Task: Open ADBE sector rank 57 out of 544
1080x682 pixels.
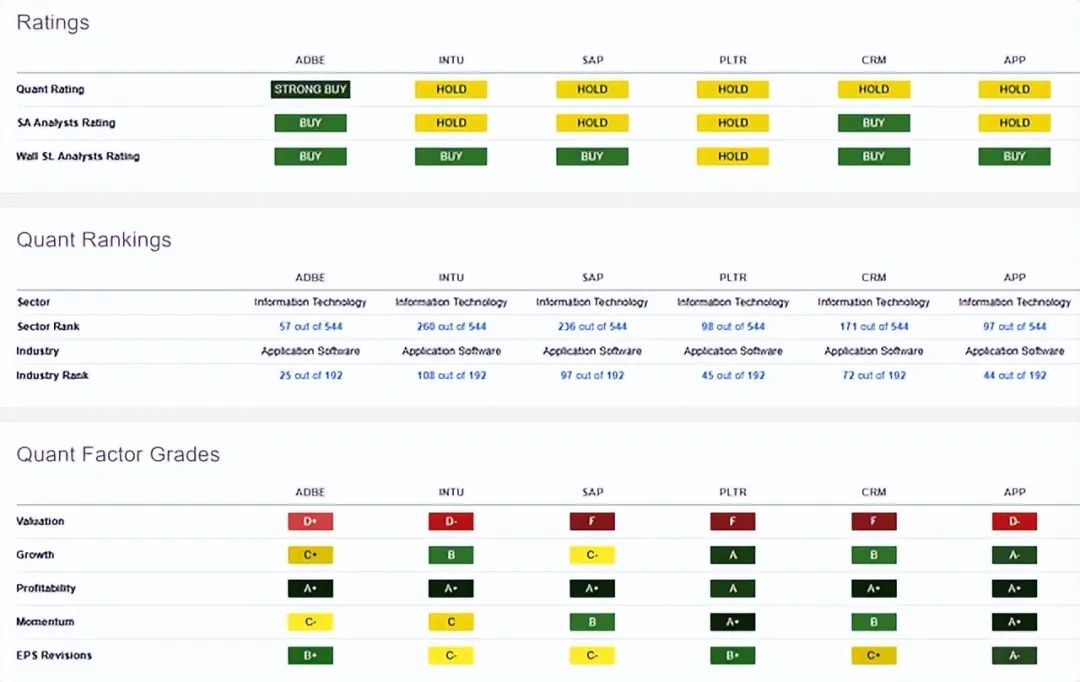Action: pyautogui.click(x=311, y=327)
